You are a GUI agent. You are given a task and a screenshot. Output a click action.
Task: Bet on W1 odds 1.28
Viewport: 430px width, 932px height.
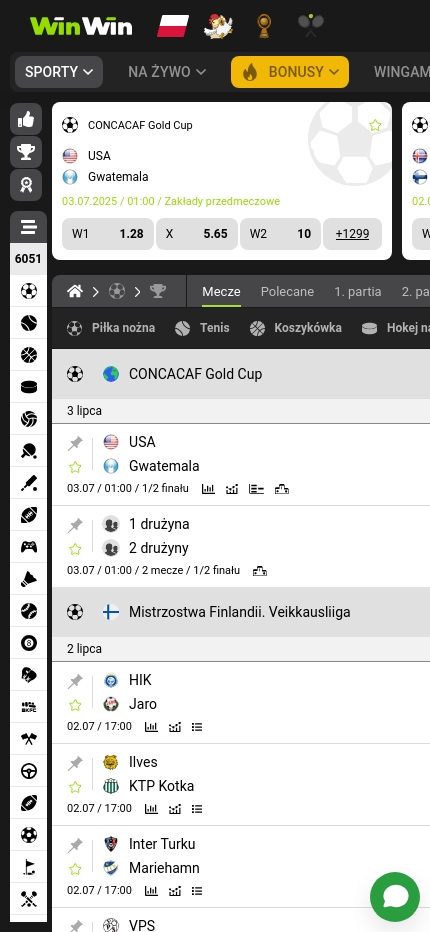pos(108,234)
